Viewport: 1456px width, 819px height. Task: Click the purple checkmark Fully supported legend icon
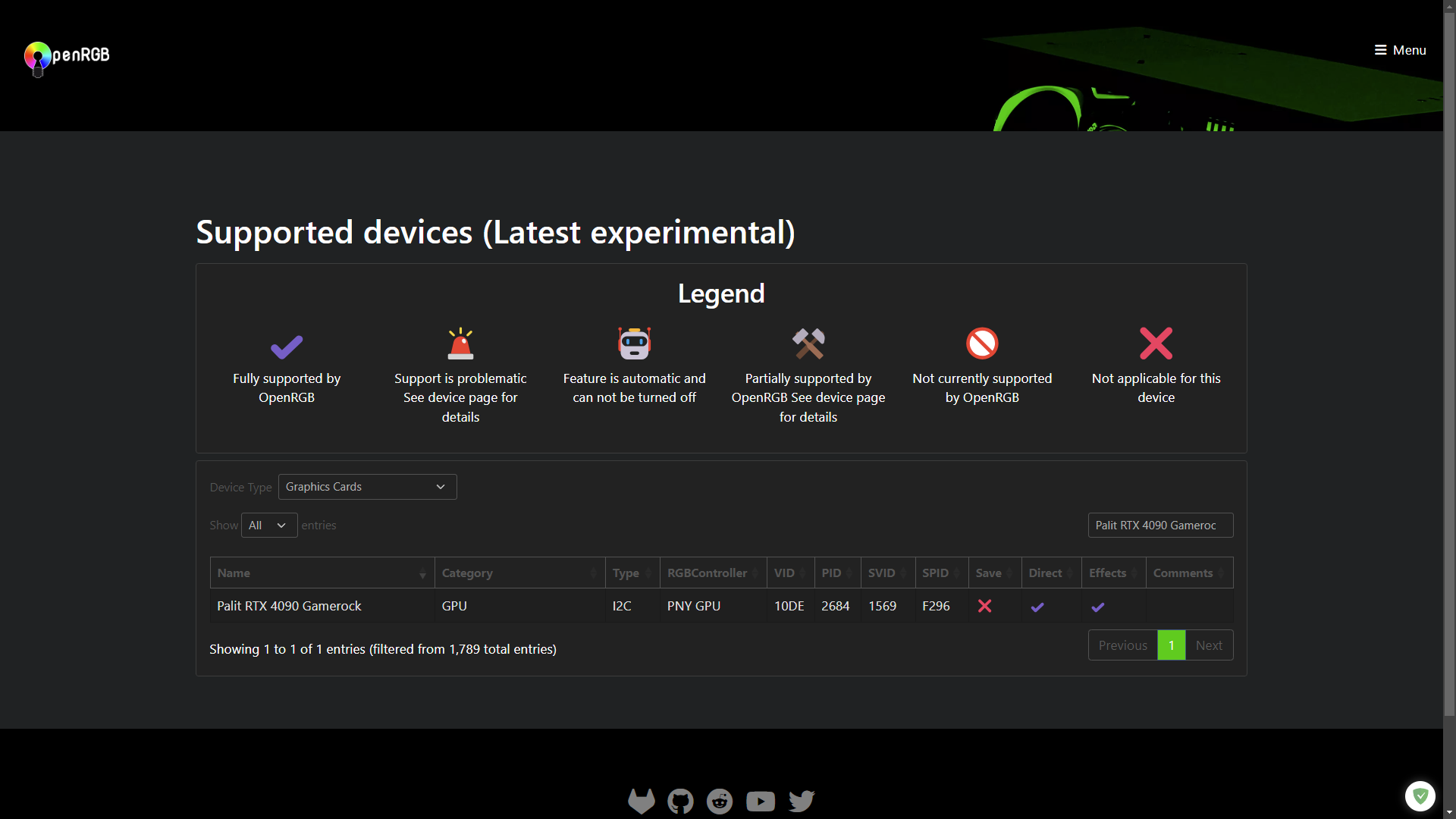287,346
